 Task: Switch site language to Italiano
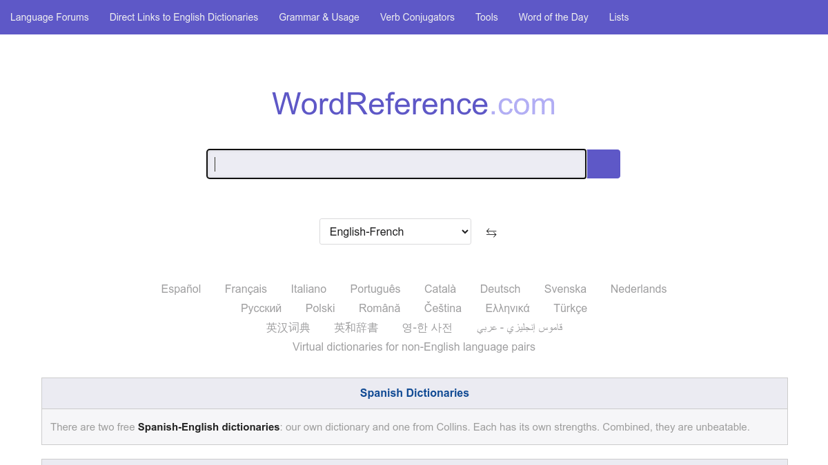click(308, 289)
